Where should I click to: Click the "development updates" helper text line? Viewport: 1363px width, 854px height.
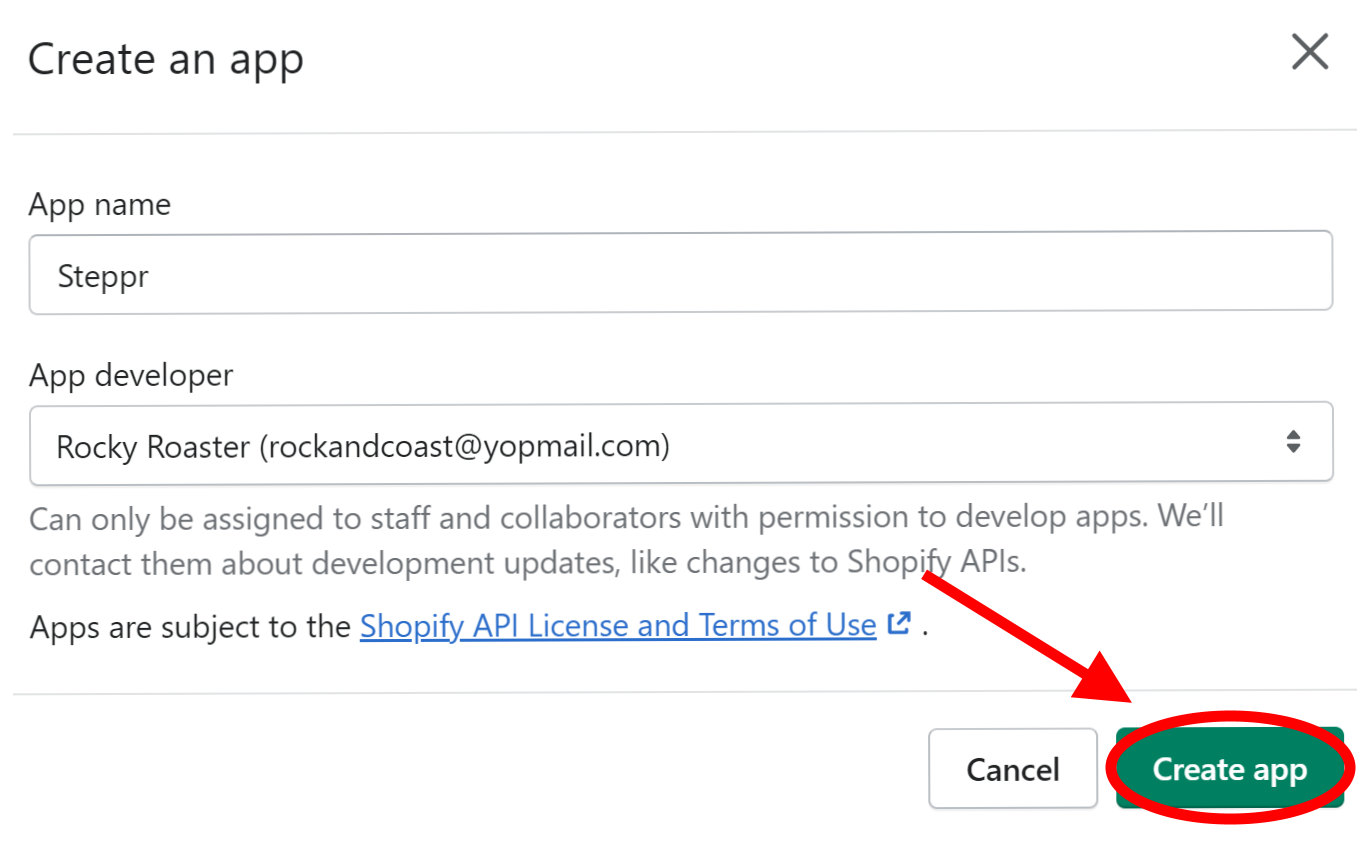click(528, 562)
